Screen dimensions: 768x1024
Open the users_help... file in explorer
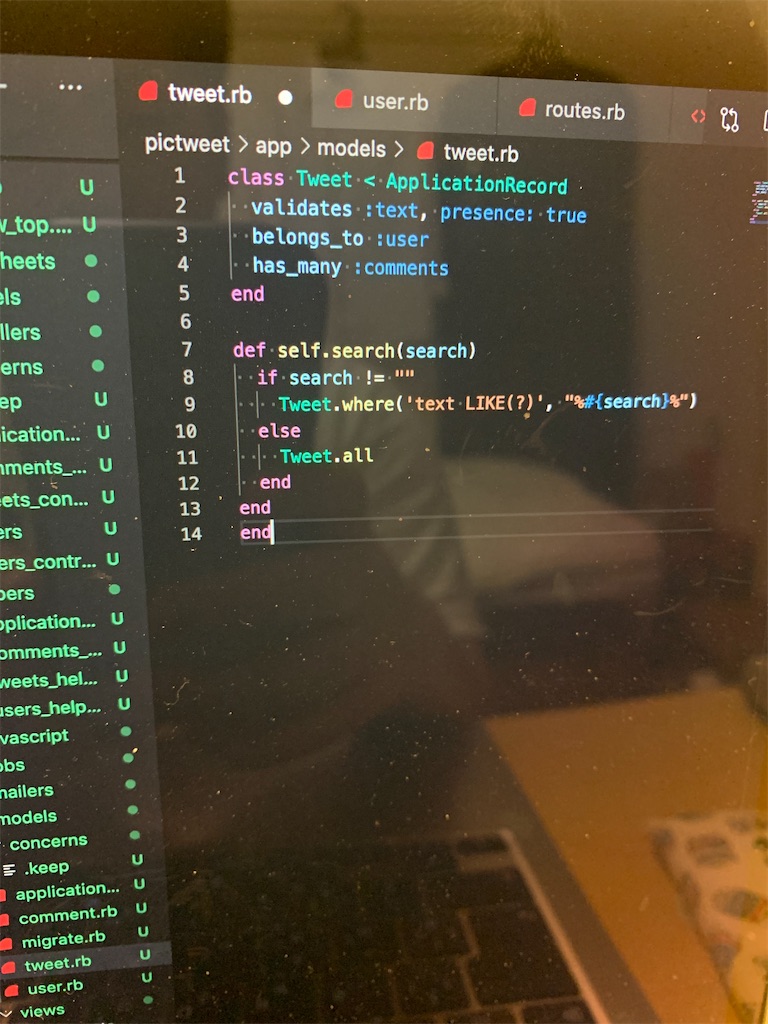50,708
